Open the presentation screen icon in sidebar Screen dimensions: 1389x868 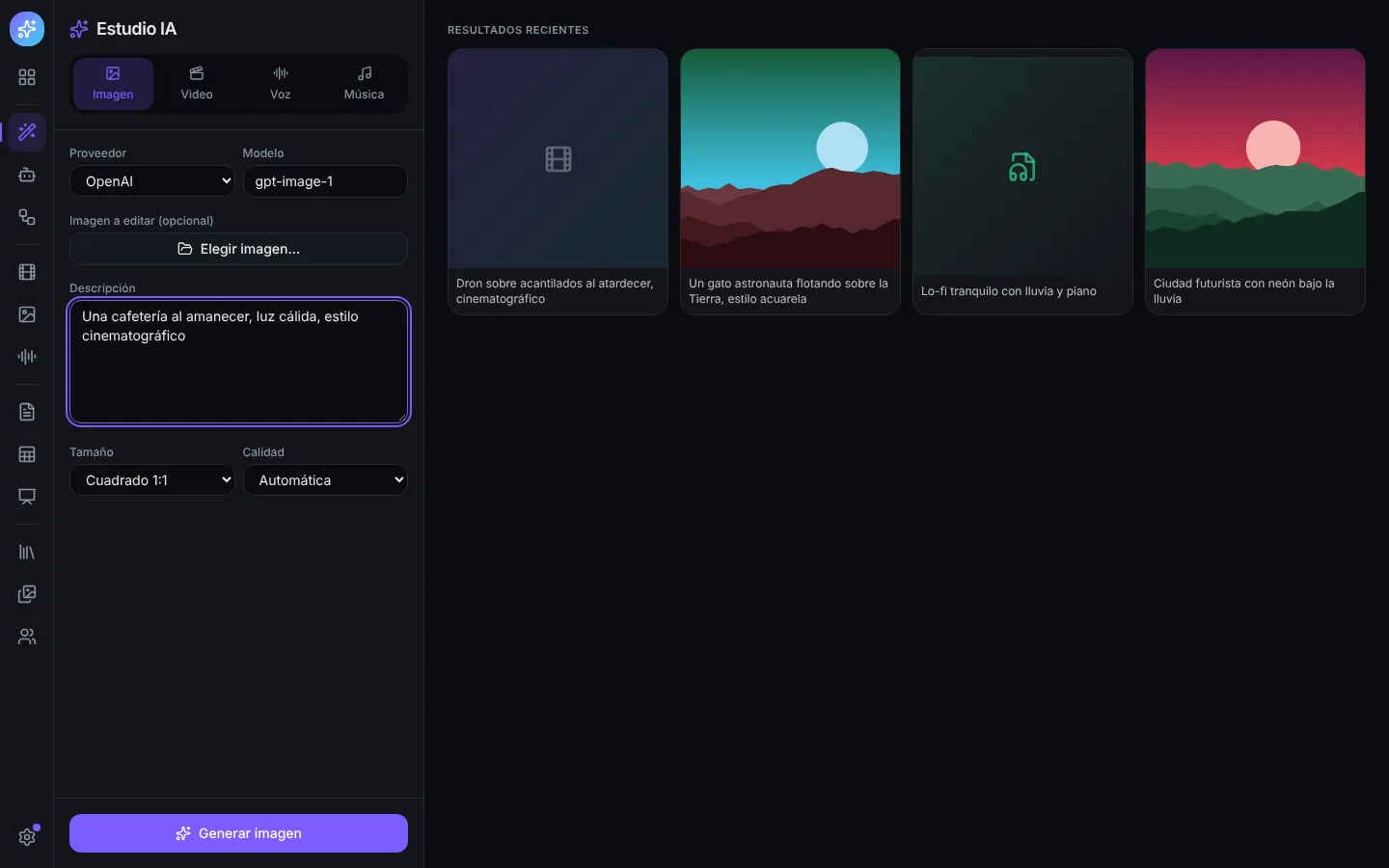coord(27,497)
